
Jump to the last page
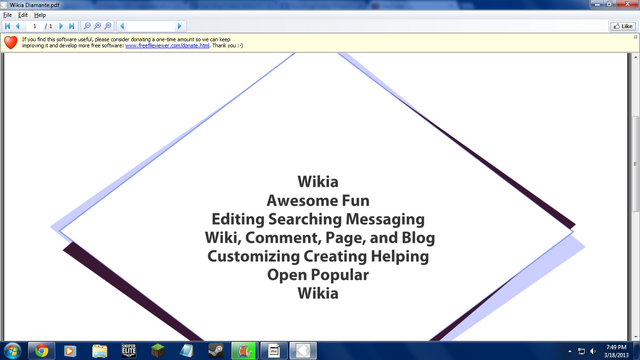71,26
